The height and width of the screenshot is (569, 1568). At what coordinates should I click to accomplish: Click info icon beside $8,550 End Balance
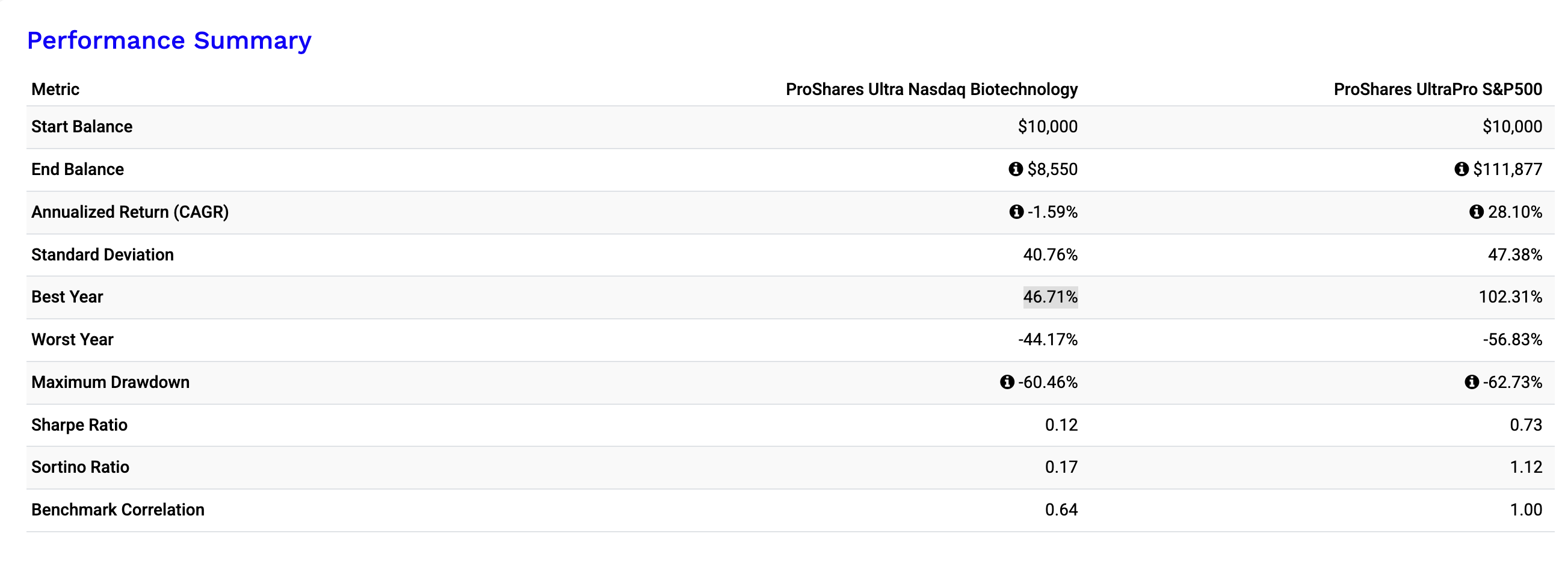(1015, 169)
